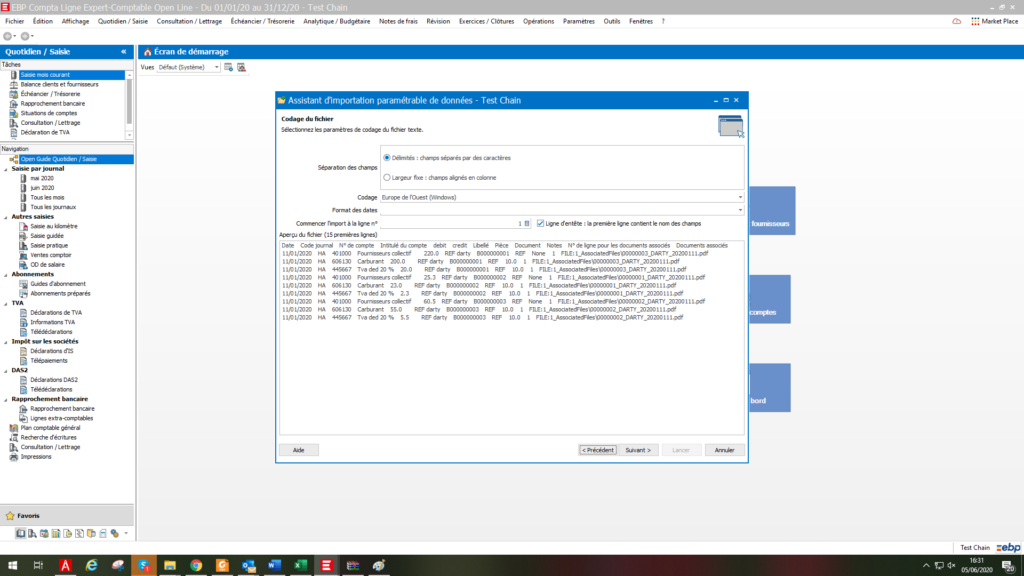The image size is (1024, 576).
Task: Open the Consultation / Lettrage menu
Action: [189, 22]
